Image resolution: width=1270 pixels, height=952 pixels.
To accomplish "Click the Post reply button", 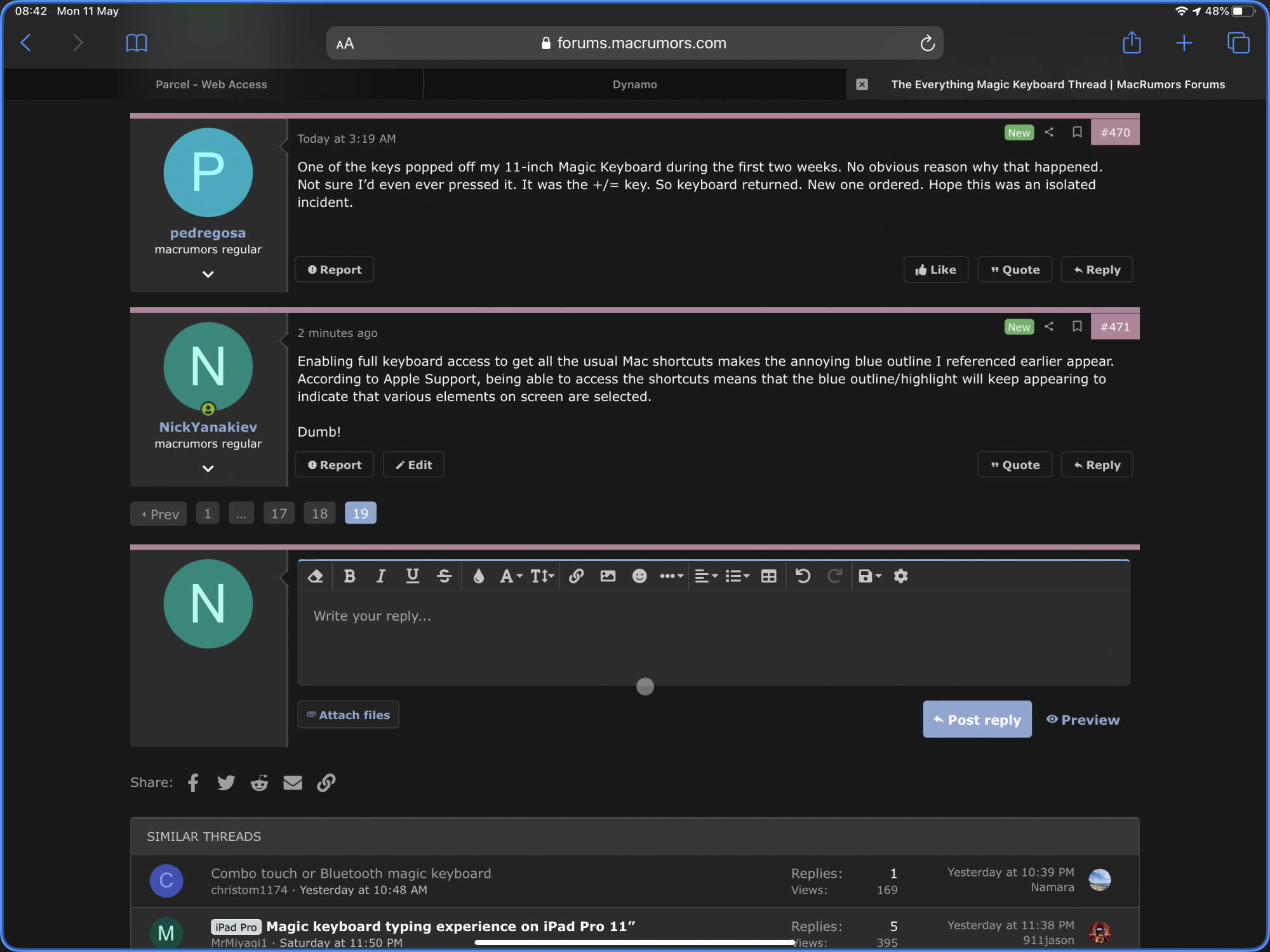I will [x=977, y=720].
